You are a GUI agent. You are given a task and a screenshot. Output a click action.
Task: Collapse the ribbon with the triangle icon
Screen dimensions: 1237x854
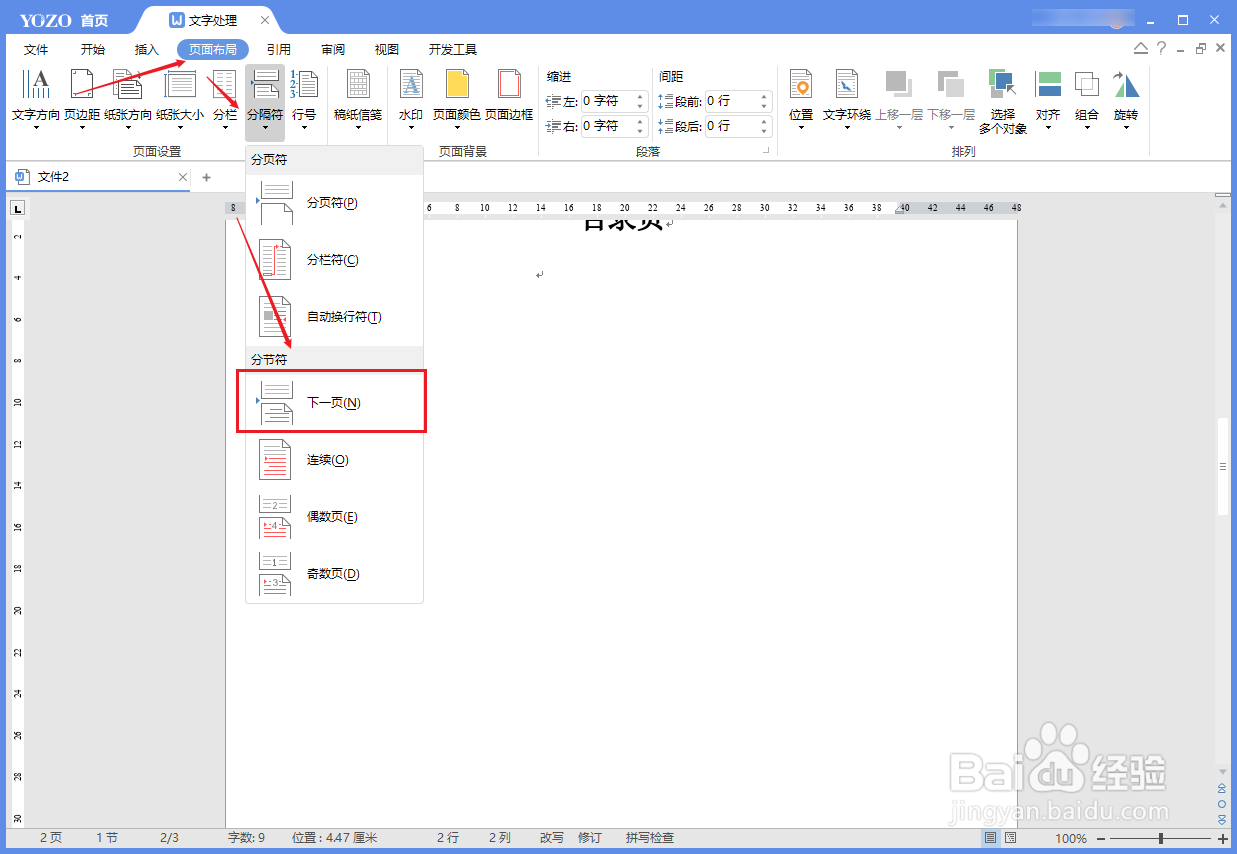pos(1141,48)
